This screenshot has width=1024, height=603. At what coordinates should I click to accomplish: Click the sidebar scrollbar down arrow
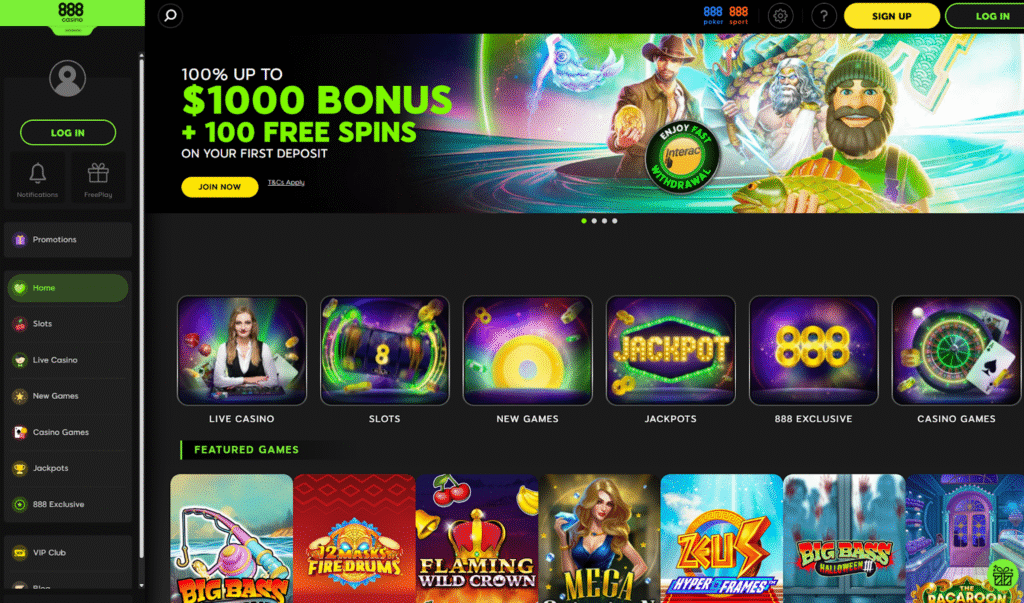142,586
